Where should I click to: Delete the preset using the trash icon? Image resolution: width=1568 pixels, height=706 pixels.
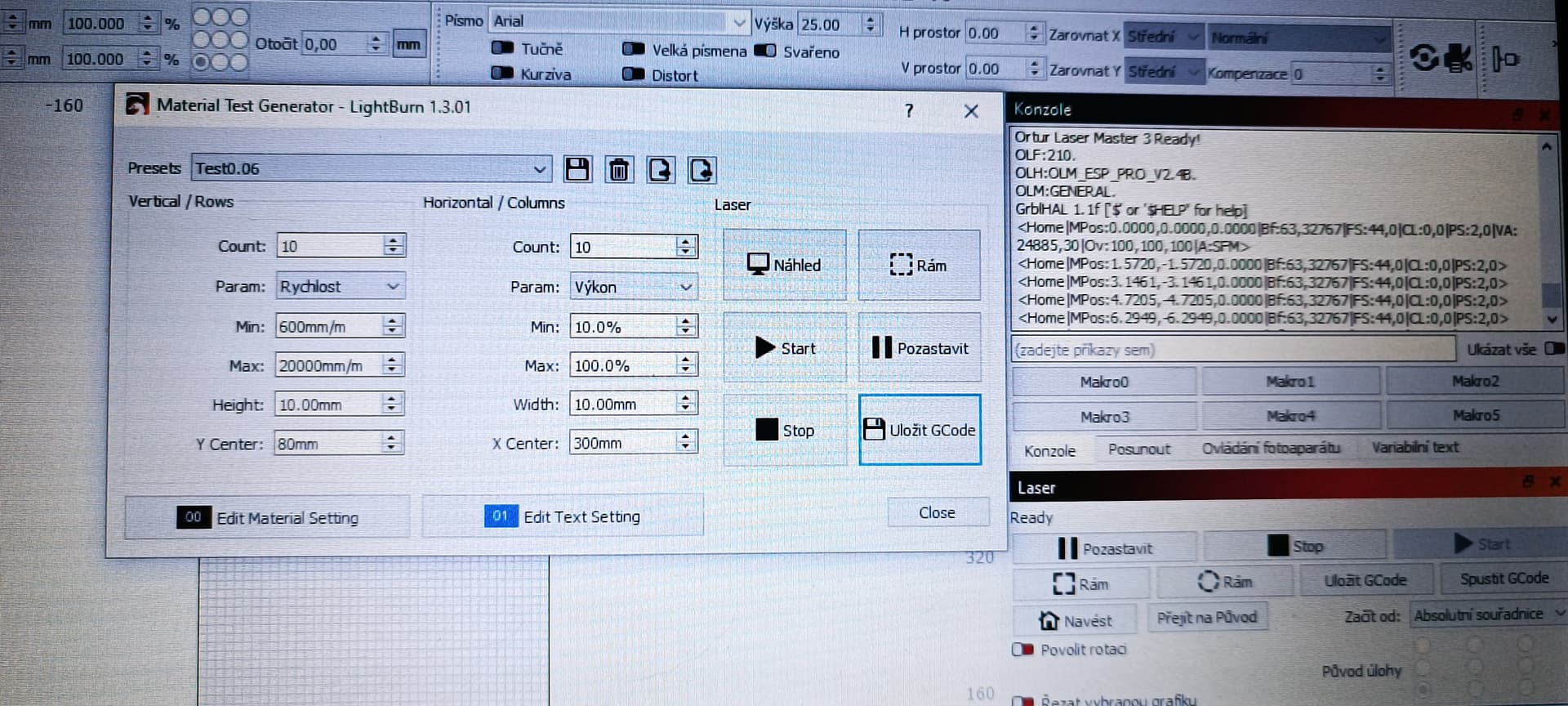pos(619,169)
